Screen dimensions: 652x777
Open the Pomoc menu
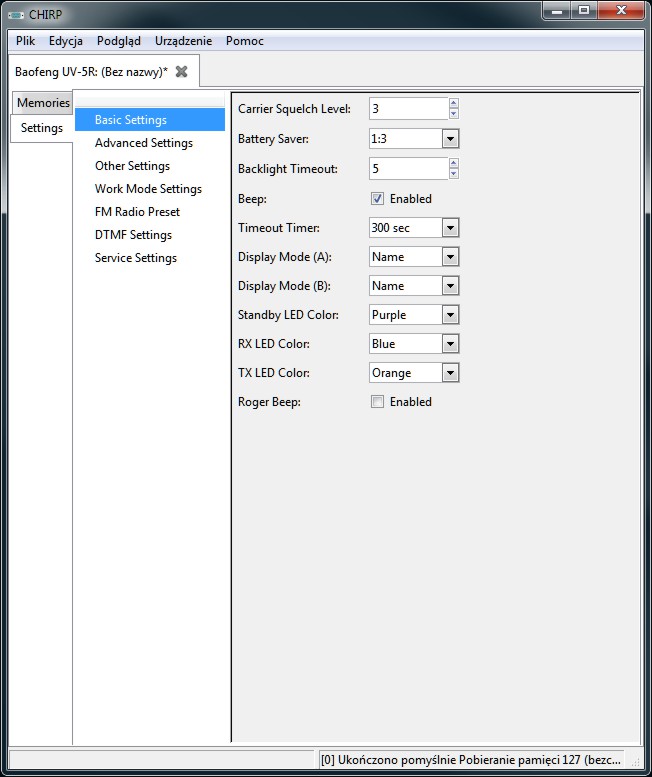[245, 41]
